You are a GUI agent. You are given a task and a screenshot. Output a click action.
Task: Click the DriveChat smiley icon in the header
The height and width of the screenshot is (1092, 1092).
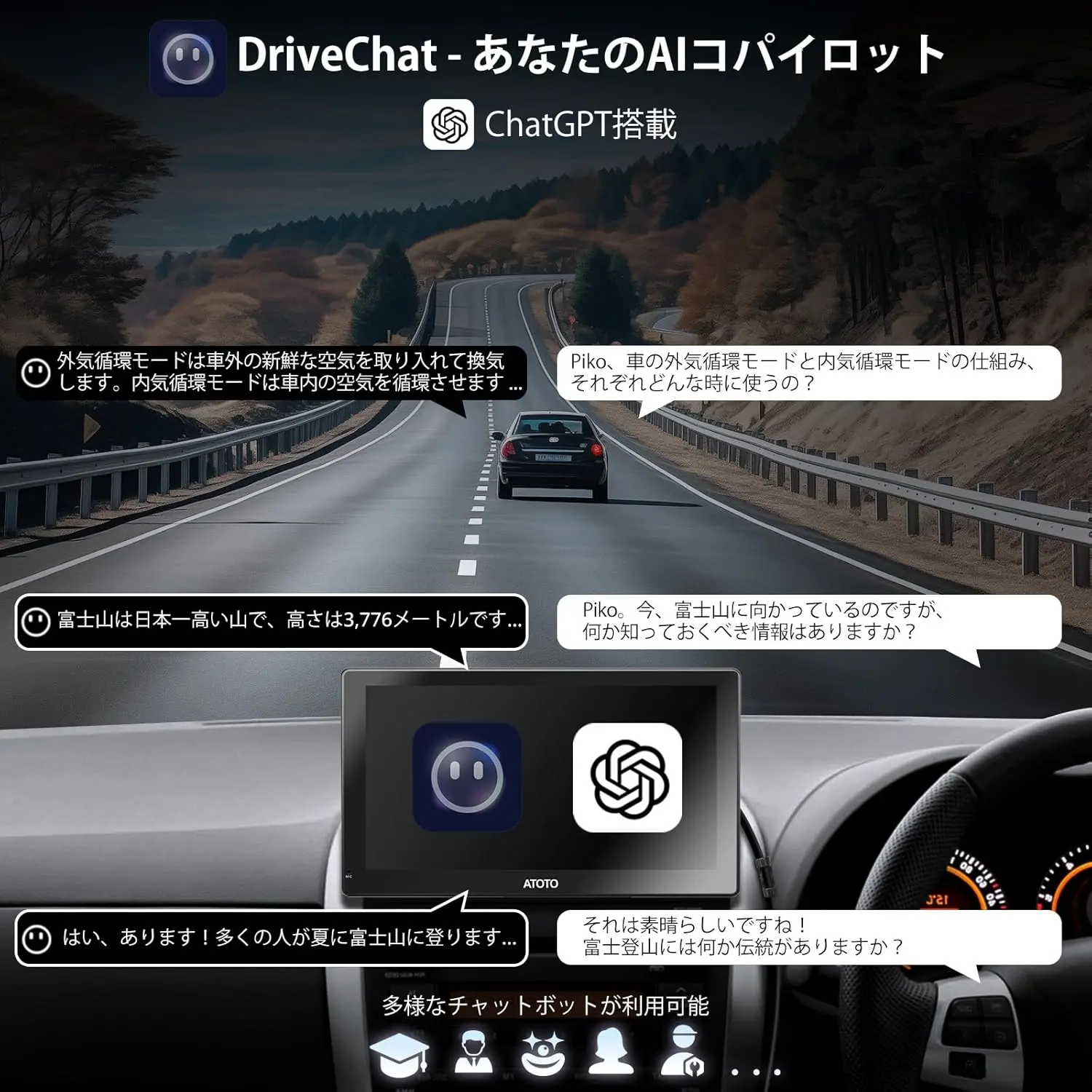[187, 58]
